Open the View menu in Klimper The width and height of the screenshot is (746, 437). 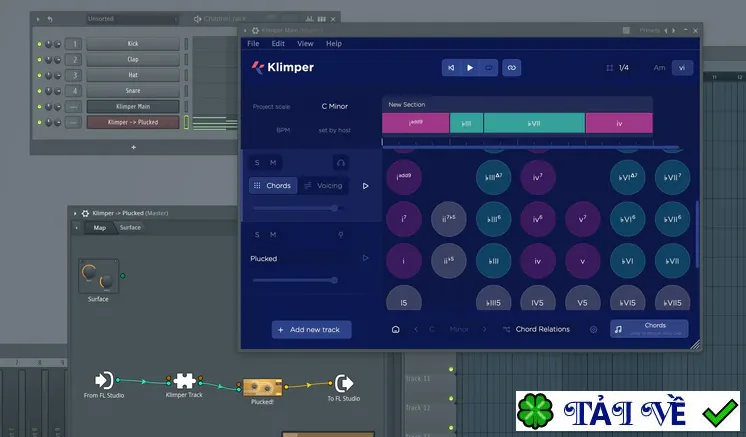[305, 43]
